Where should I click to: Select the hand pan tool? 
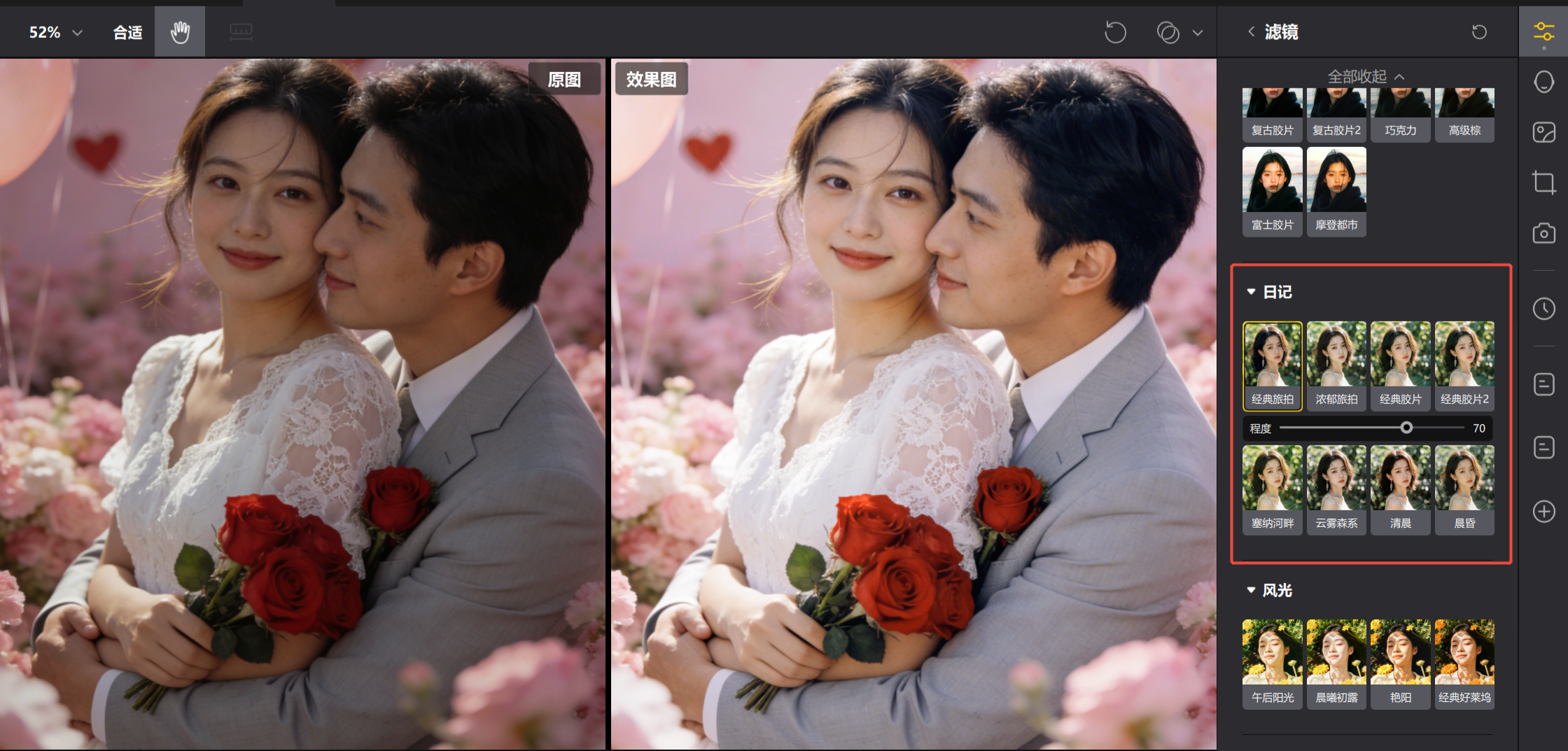click(x=180, y=32)
